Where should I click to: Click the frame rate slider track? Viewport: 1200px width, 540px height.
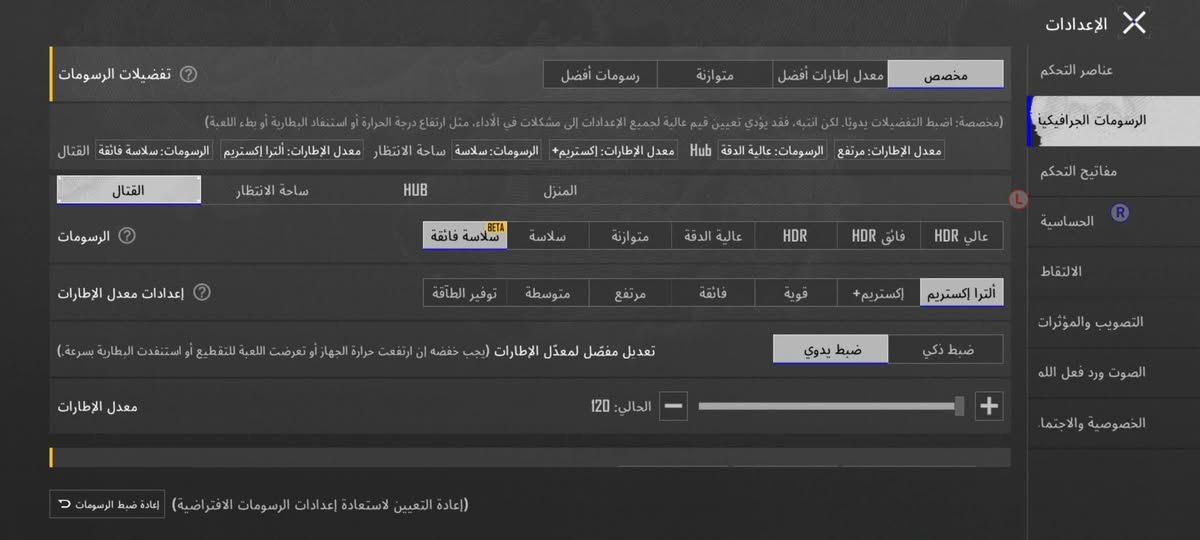point(830,406)
